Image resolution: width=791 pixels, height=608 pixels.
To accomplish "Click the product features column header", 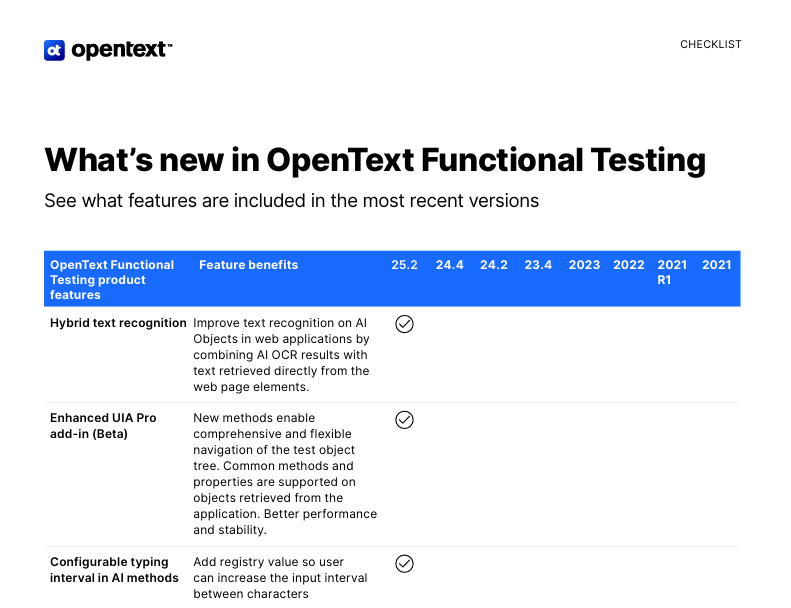I will 112,280.
